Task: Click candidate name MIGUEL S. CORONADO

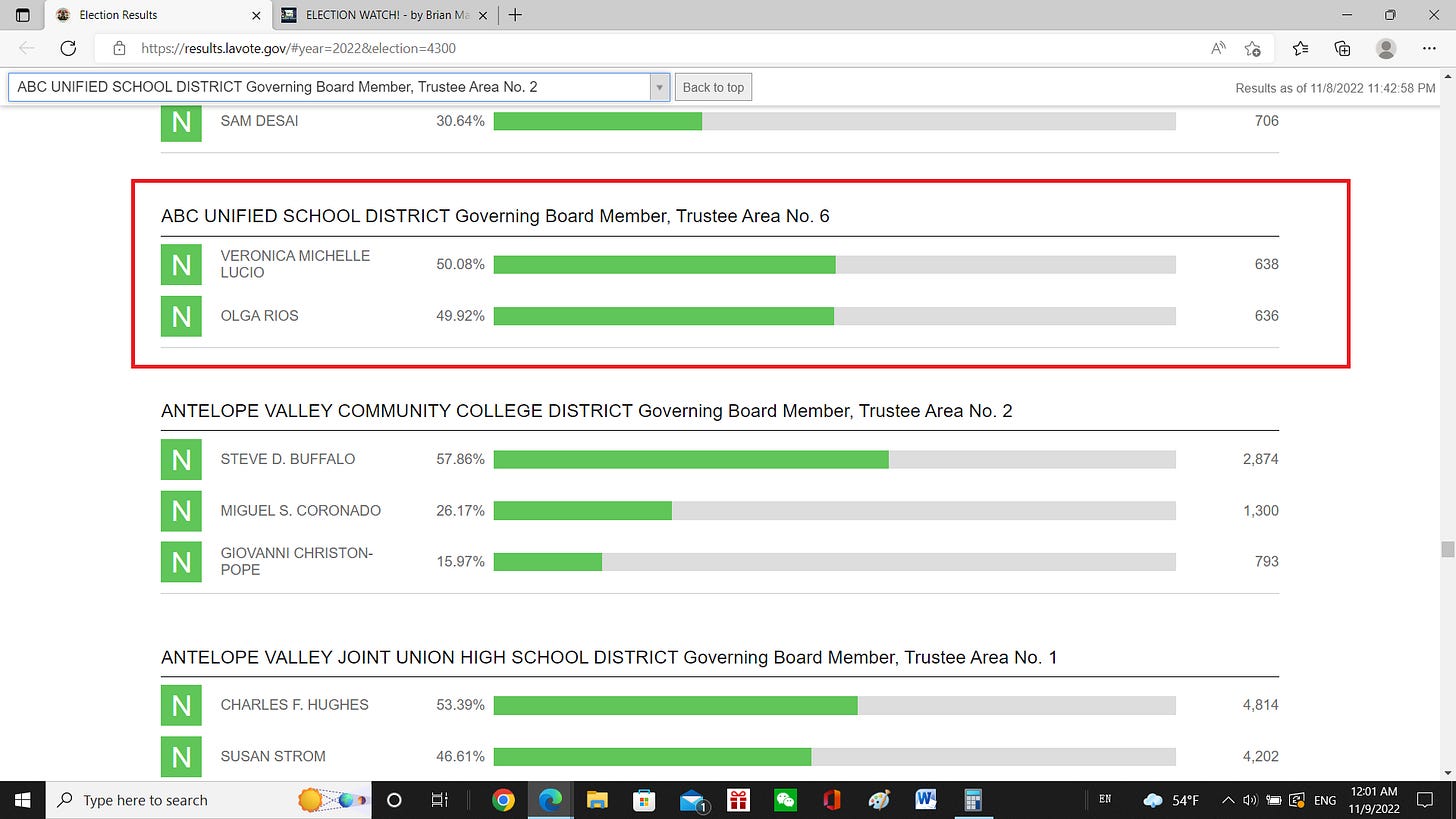Action: pyautogui.click(x=301, y=510)
